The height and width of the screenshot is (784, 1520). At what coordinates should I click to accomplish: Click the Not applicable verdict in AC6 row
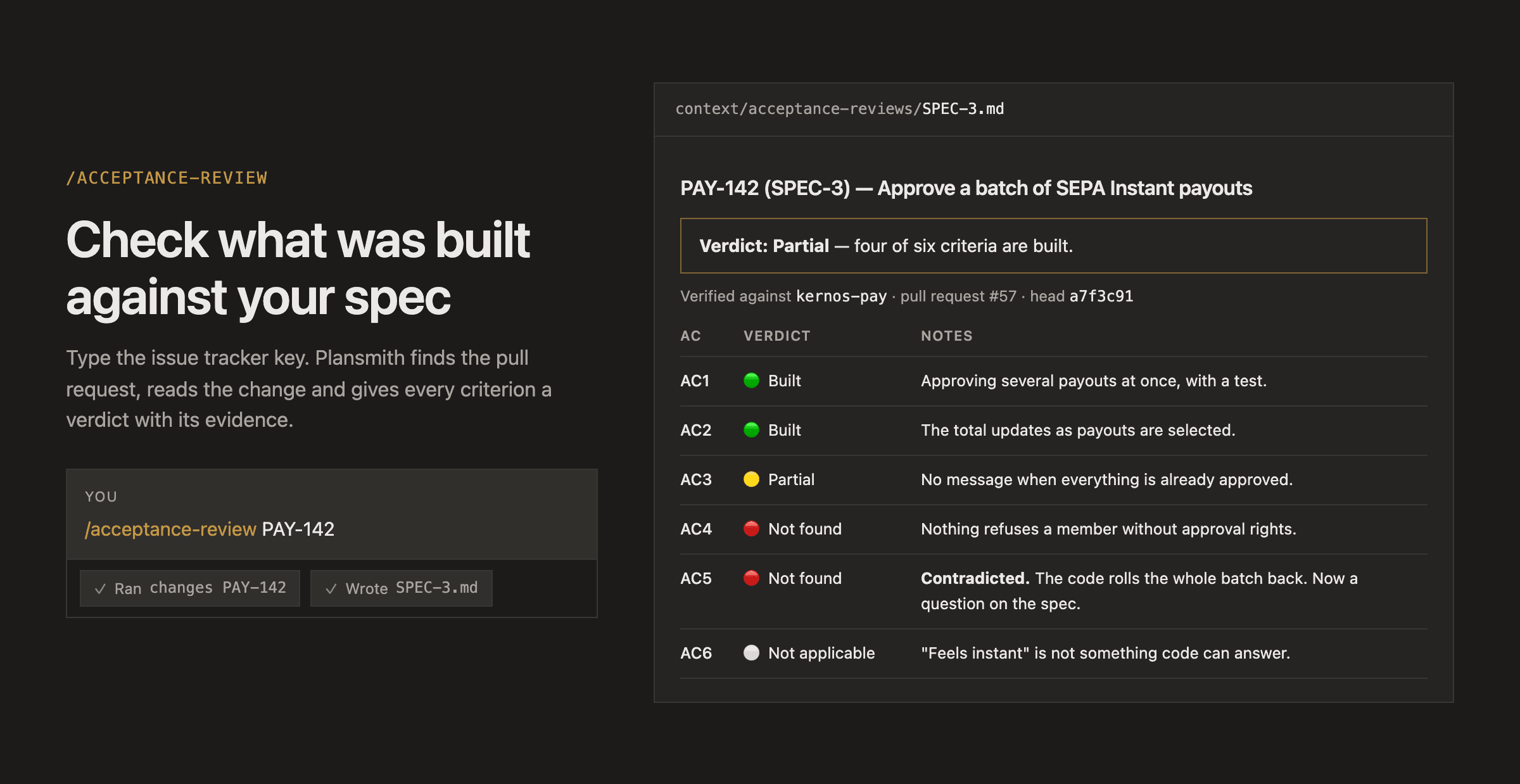pyautogui.click(x=821, y=654)
